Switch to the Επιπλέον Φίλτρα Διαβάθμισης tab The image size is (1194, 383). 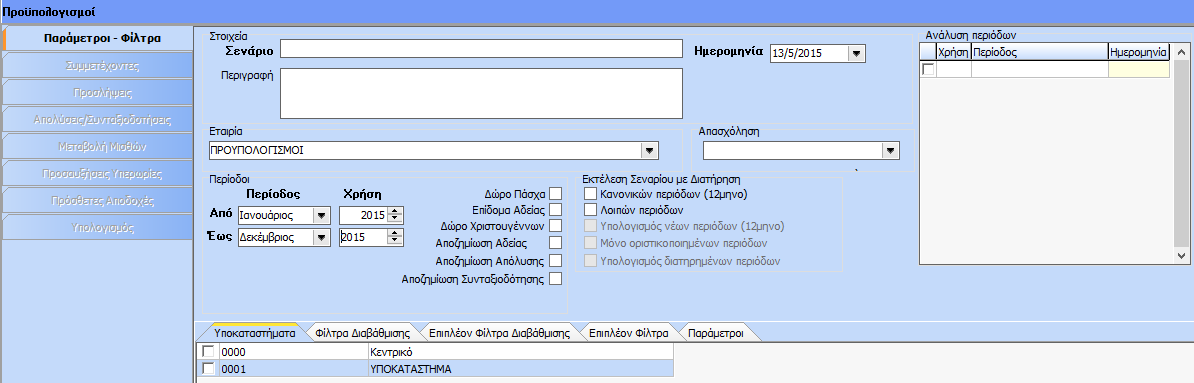point(500,333)
